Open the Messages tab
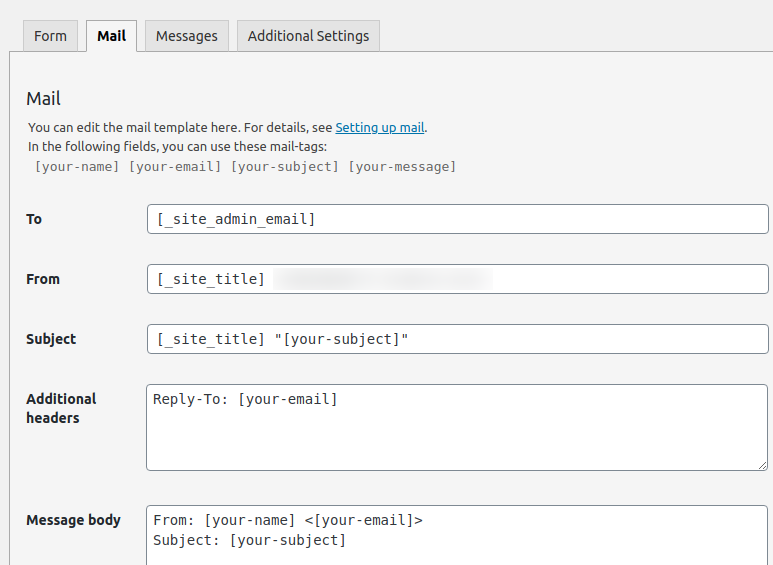The height and width of the screenshot is (565, 773). point(186,36)
